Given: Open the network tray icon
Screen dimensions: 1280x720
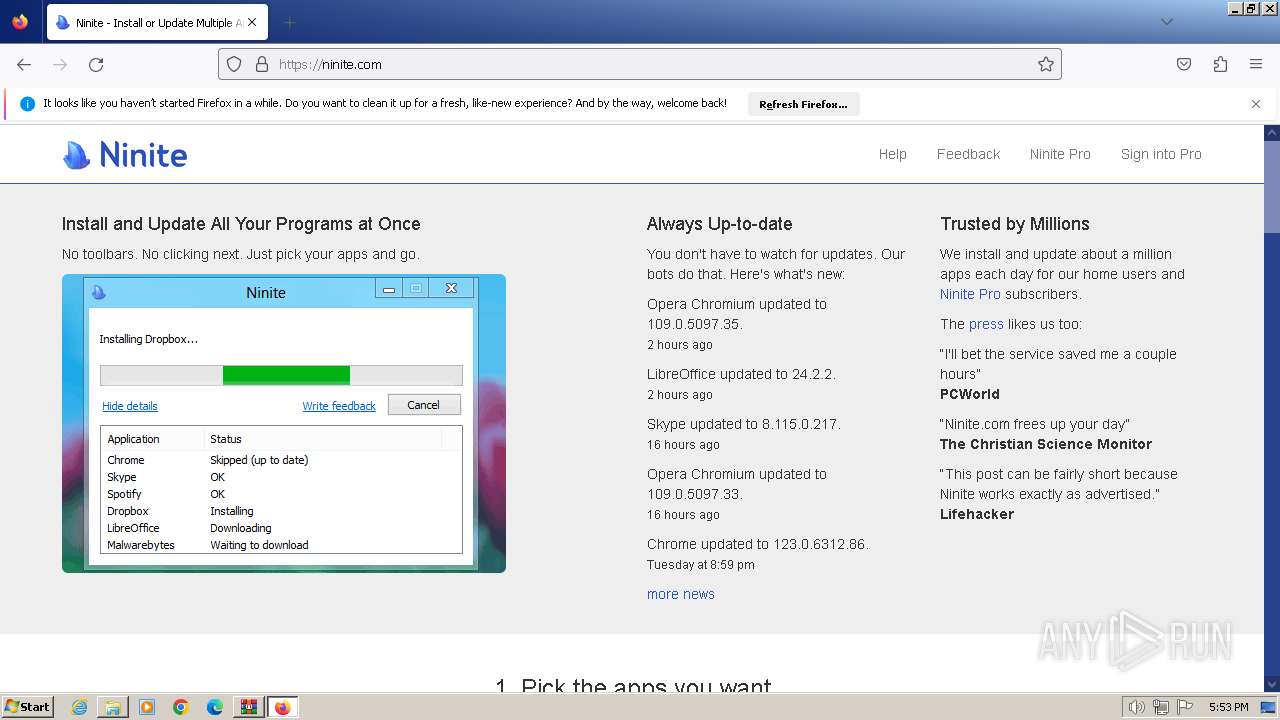Looking at the screenshot, I should pos(1161,707).
